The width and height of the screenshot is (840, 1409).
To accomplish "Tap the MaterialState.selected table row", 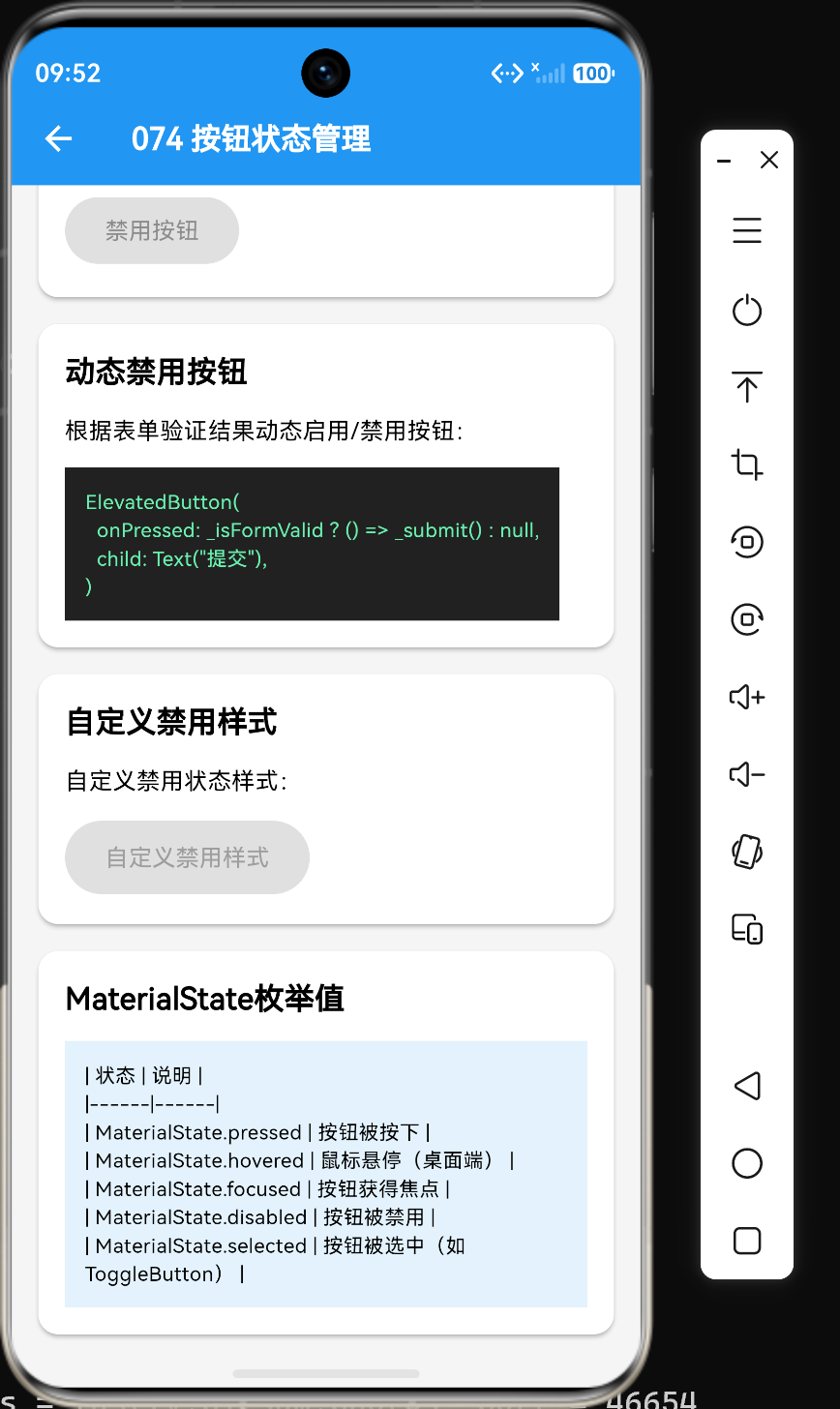I will [x=276, y=1260].
